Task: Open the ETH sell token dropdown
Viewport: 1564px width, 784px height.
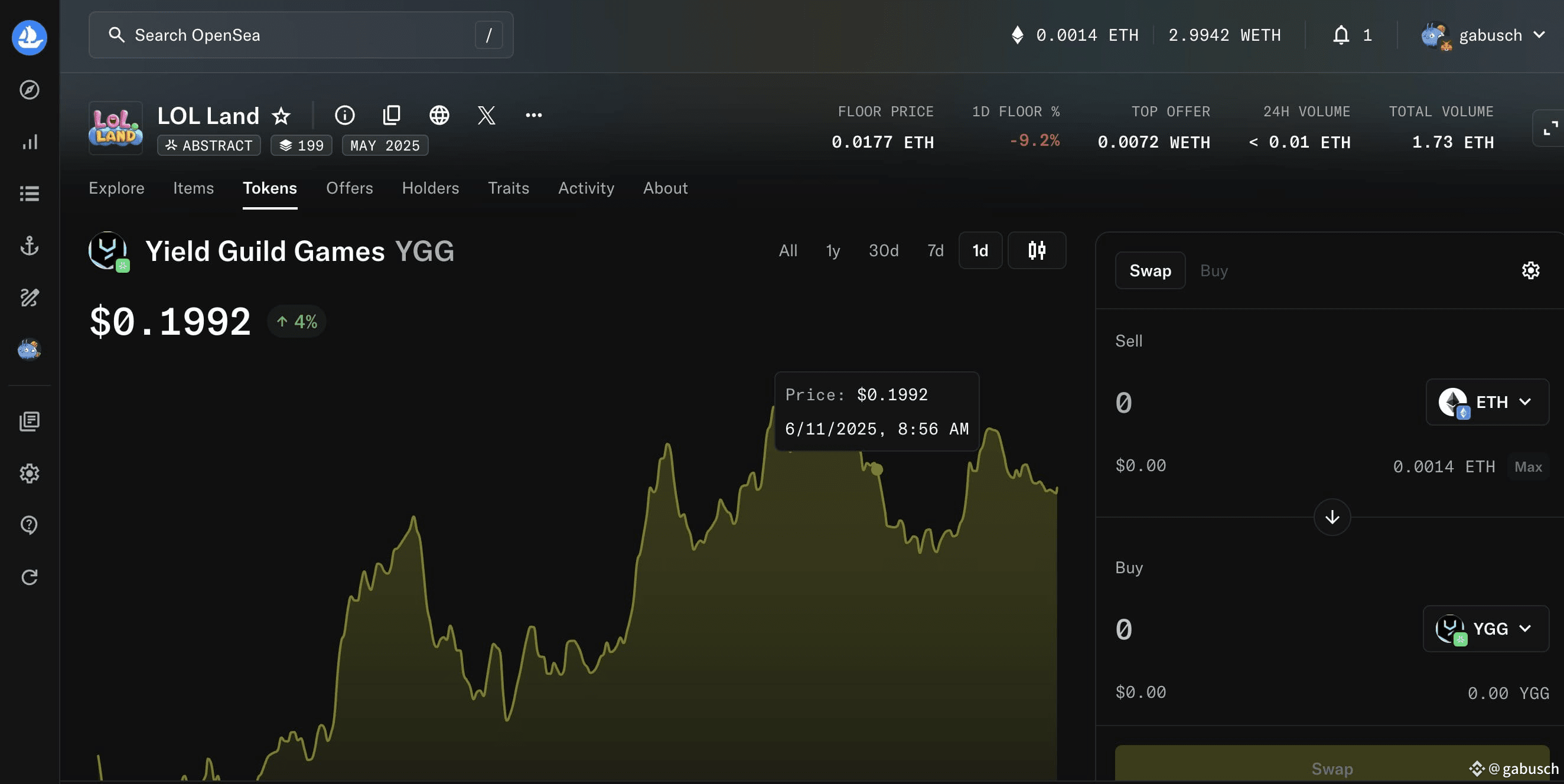Action: click(x=1487, y=401)
